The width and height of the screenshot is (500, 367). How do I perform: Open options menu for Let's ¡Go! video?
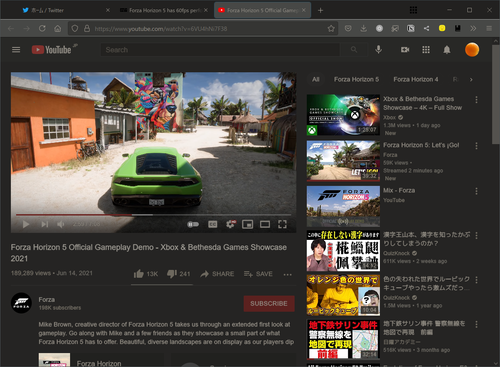(x=476, y=146)
